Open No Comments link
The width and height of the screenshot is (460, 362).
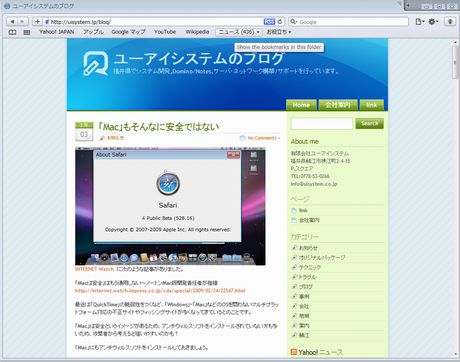pos(263,138)
